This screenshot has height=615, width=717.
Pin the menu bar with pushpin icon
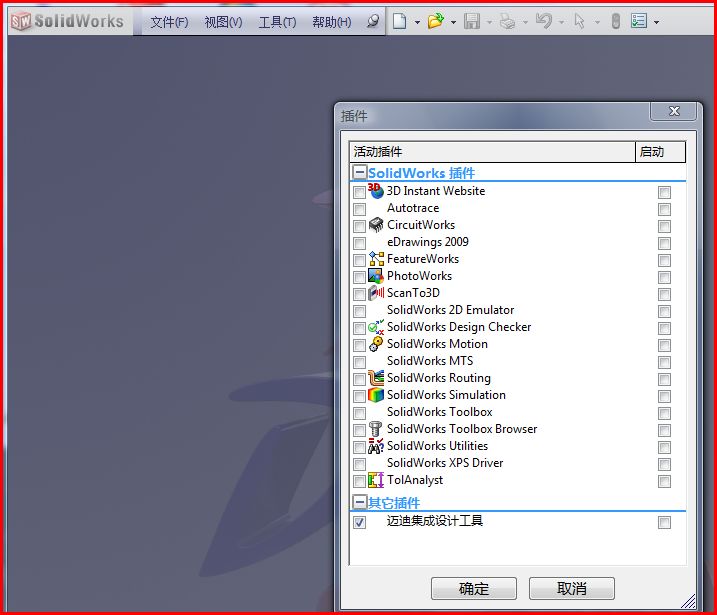click(x=373, y=21)
